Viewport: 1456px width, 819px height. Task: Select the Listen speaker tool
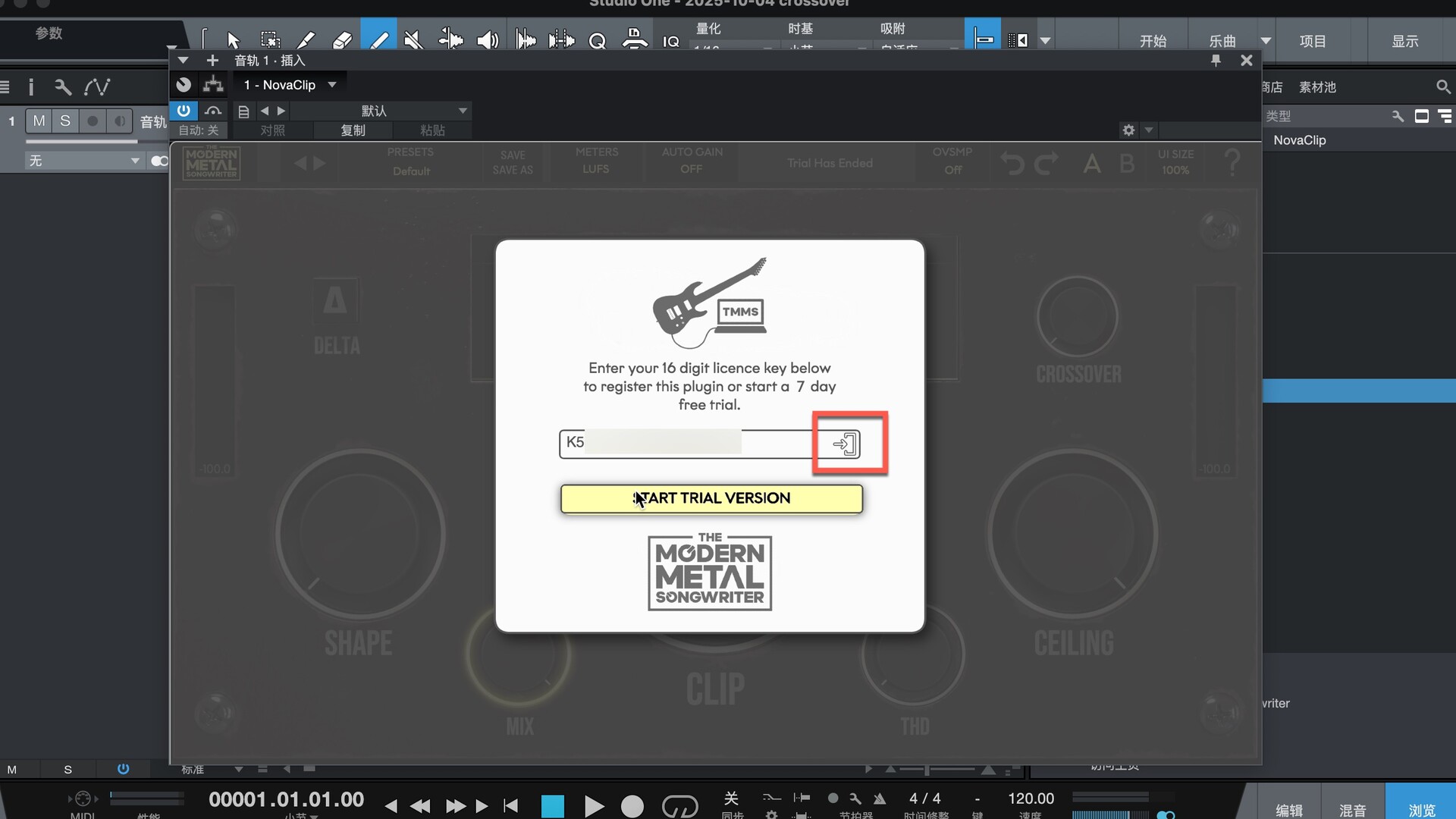487,39
